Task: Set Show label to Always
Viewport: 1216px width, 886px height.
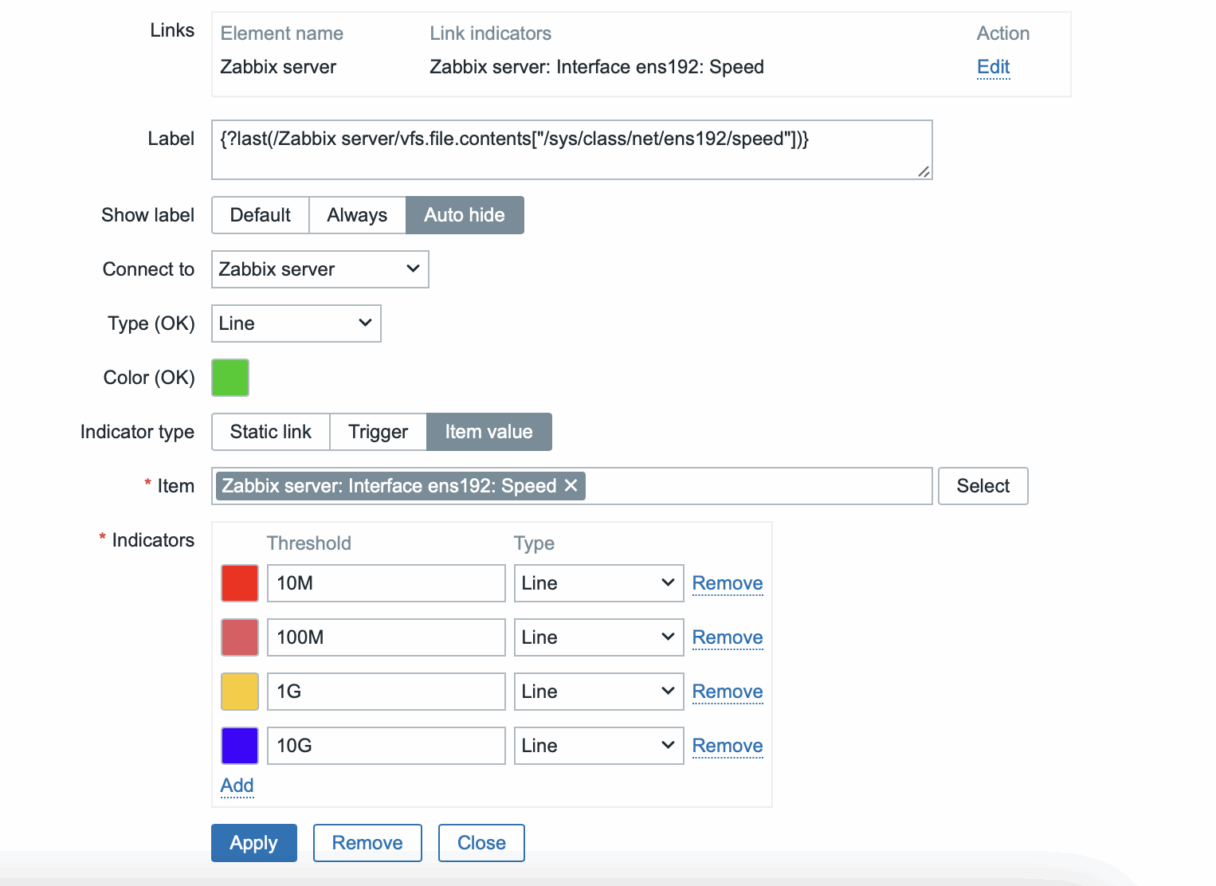Action: tap(357, 215)
